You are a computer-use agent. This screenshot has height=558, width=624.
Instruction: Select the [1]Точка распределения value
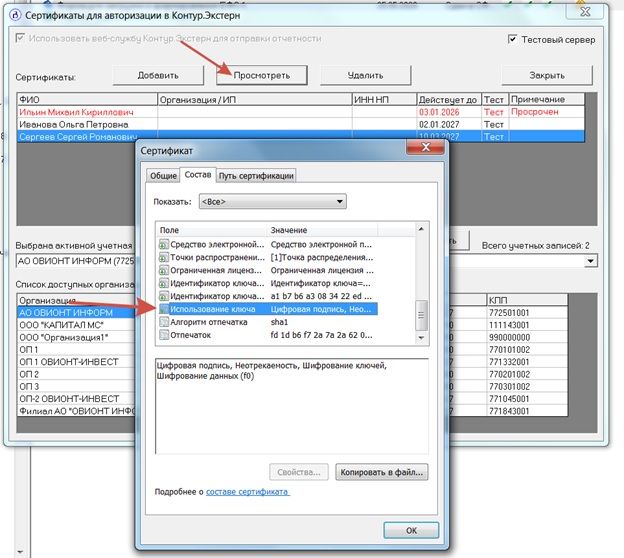point(322,257)
